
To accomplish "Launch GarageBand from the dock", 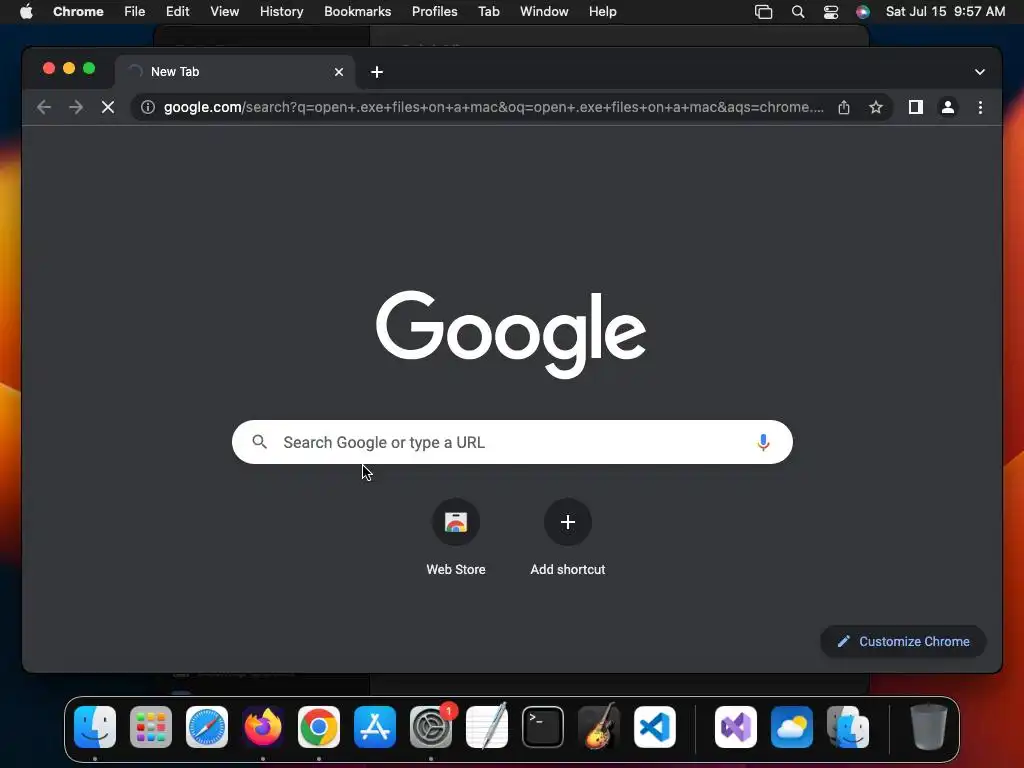I will coord(599,727).
